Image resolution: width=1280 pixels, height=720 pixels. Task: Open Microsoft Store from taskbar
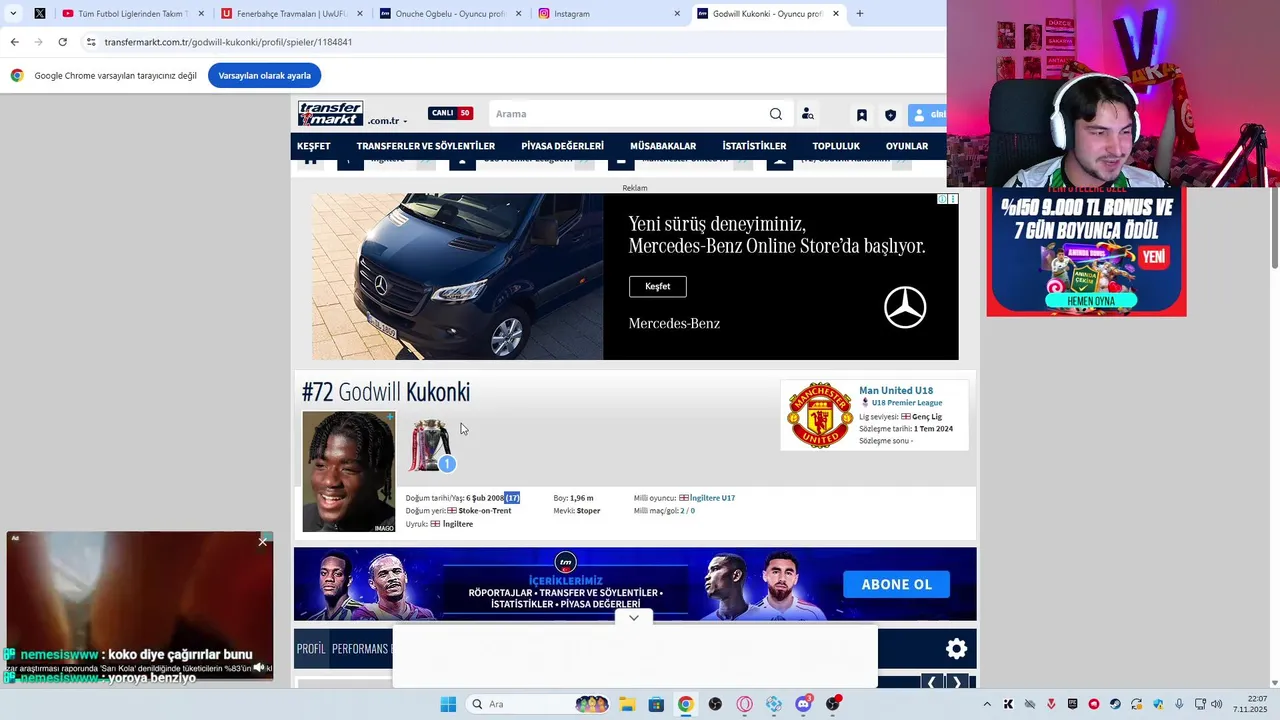(x=656, y=704)
